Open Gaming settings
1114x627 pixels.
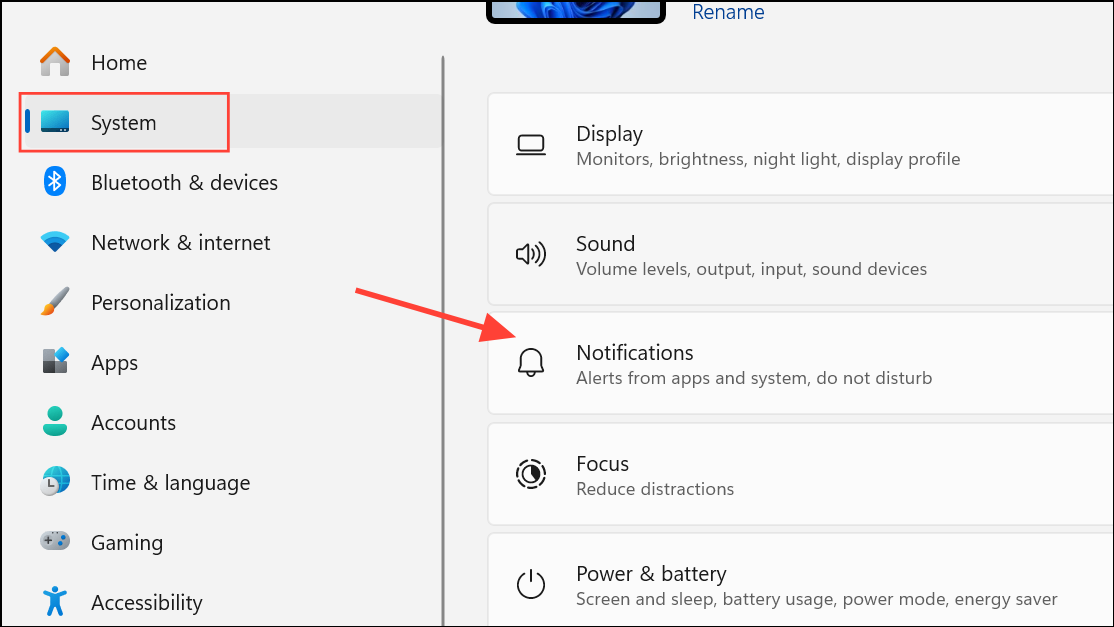[x=126, y=543]
